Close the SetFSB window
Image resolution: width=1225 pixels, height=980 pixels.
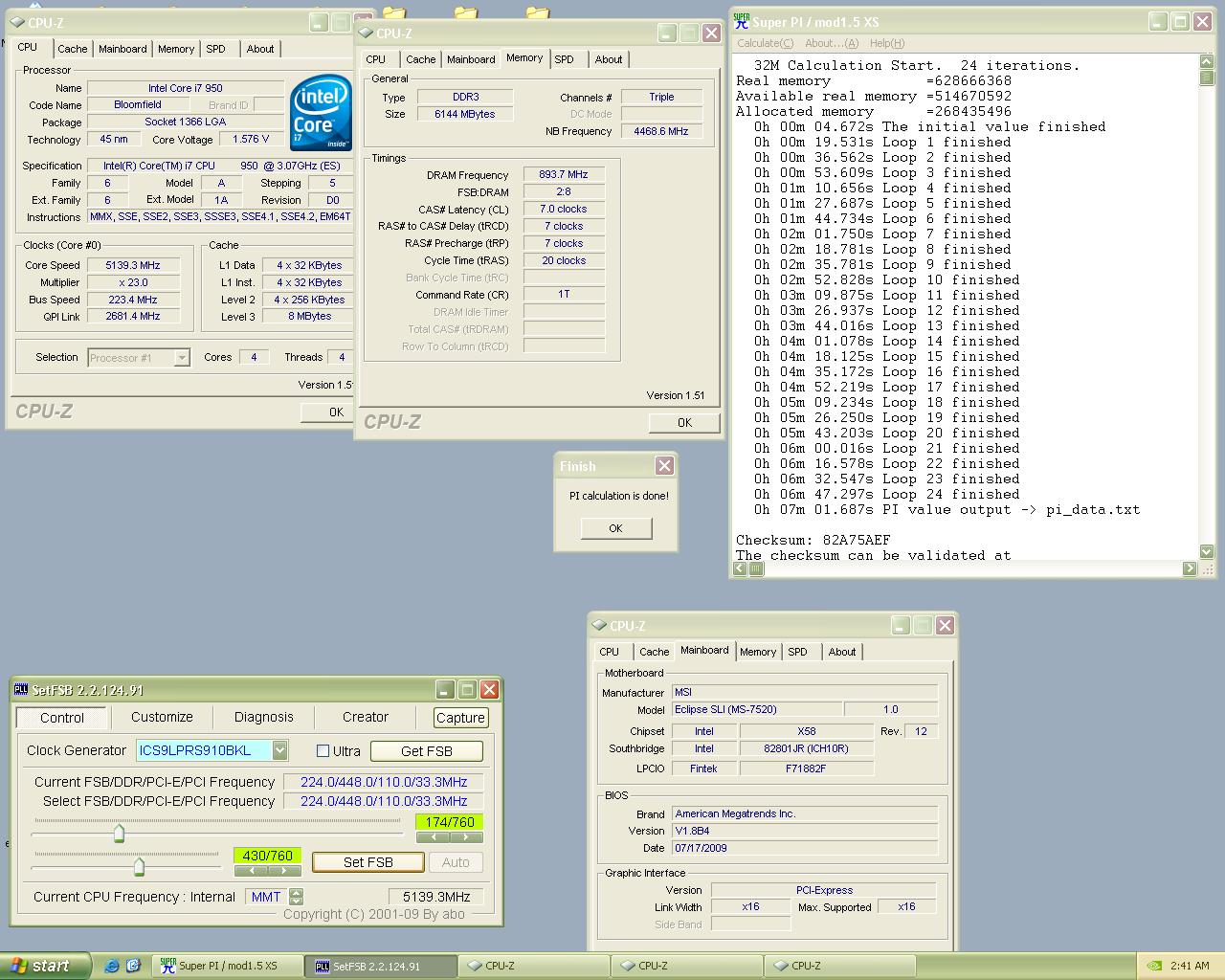click(489, 689)
